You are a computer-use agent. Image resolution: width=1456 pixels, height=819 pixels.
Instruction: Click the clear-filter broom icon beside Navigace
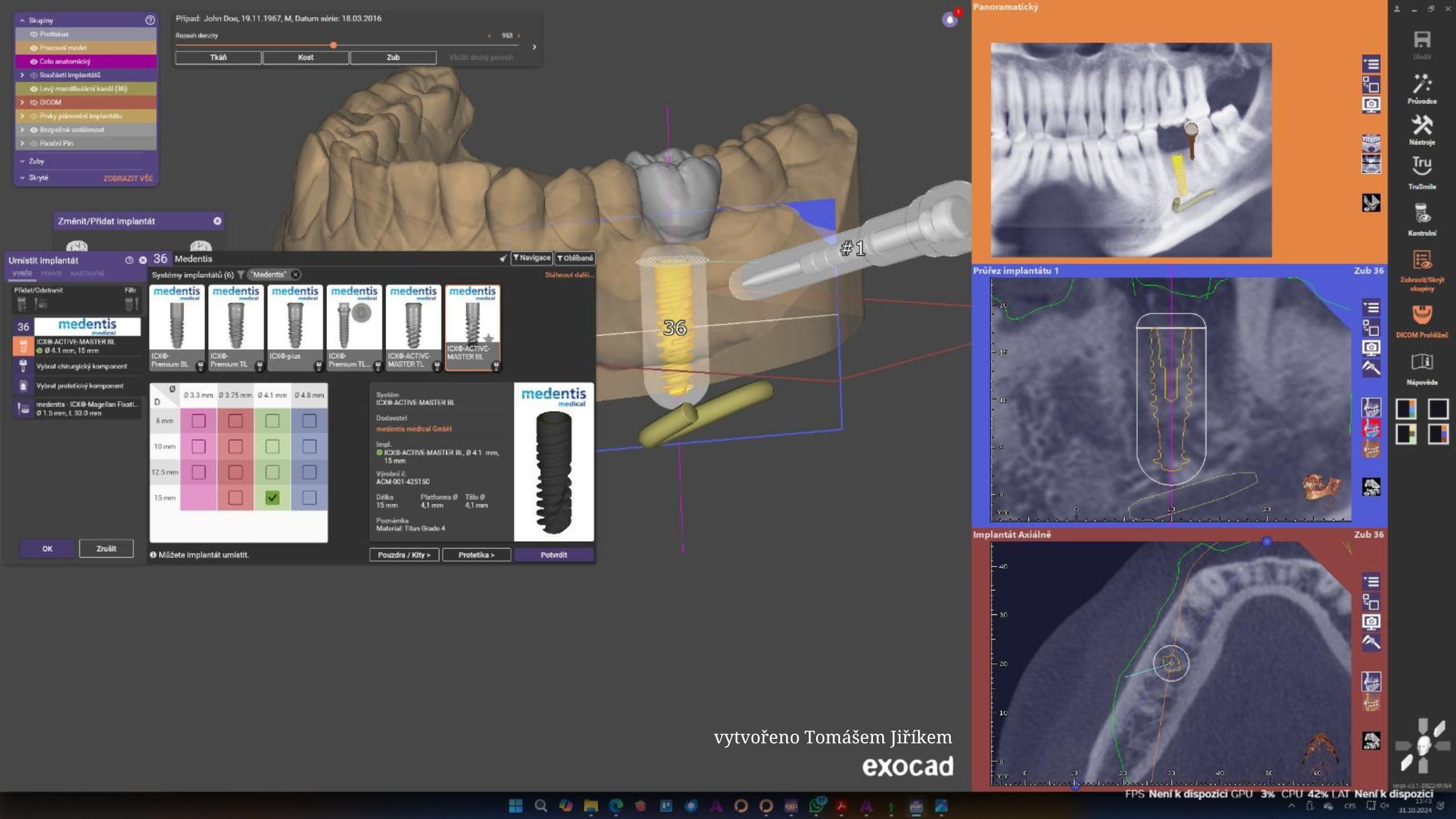point(503,258)
